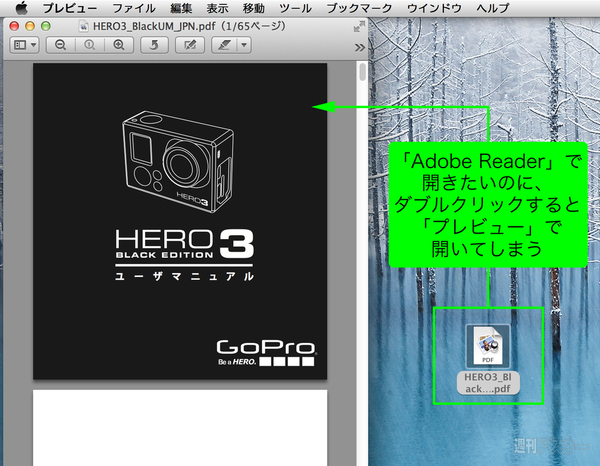Open the ファイル menu
Image resolution: width=600 pixels, height=466 pixels.
(x=134, y=8)
